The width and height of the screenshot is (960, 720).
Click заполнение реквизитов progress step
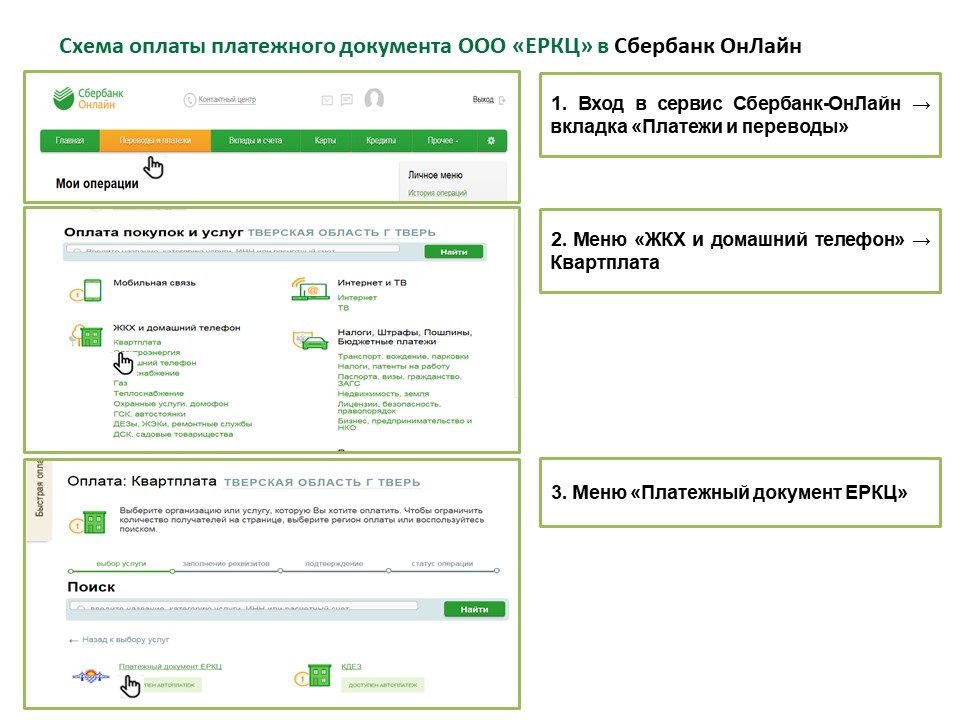pyautogui.click(x=226, y=564)
